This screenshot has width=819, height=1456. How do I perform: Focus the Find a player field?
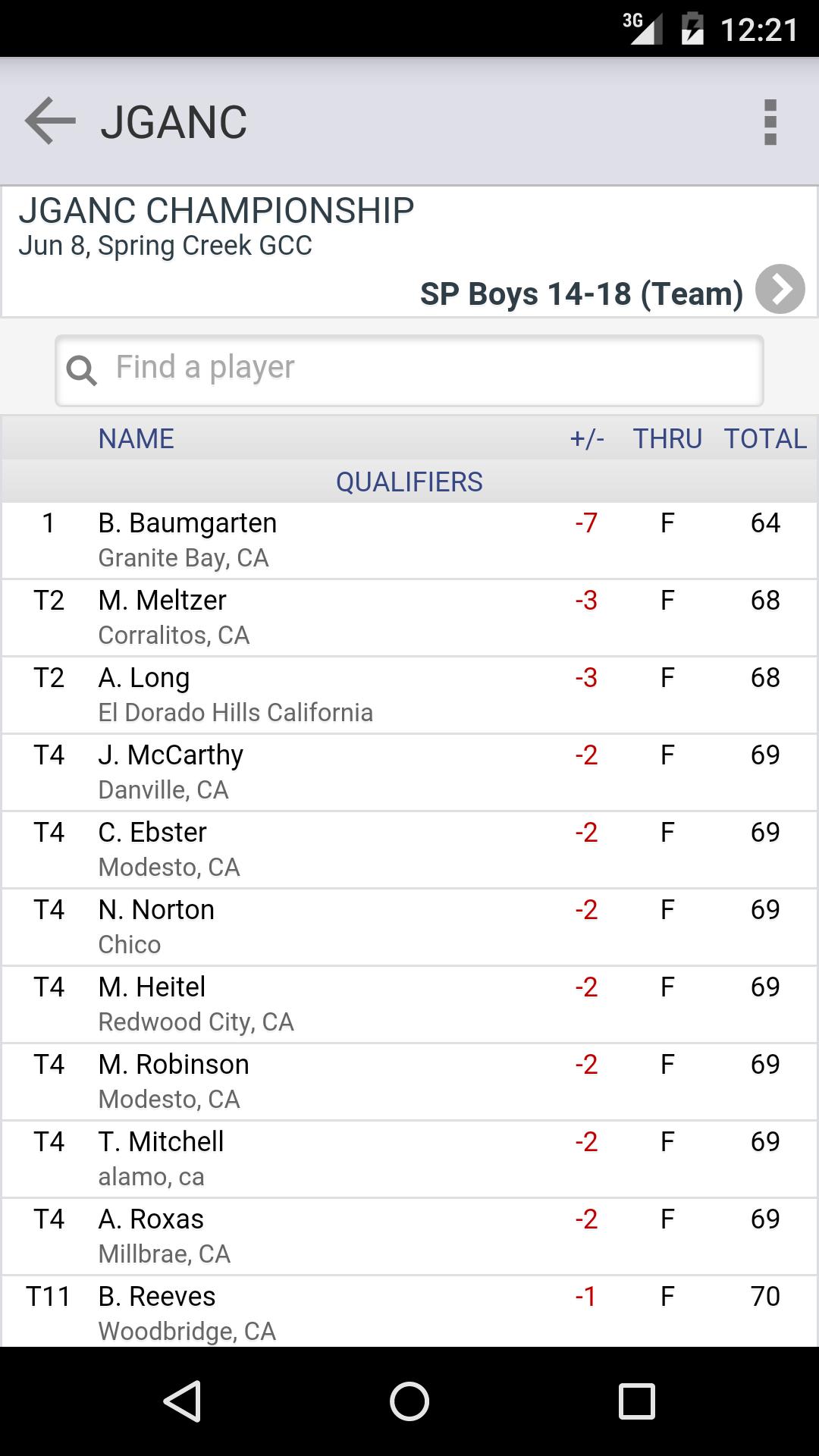pos(409,370)
